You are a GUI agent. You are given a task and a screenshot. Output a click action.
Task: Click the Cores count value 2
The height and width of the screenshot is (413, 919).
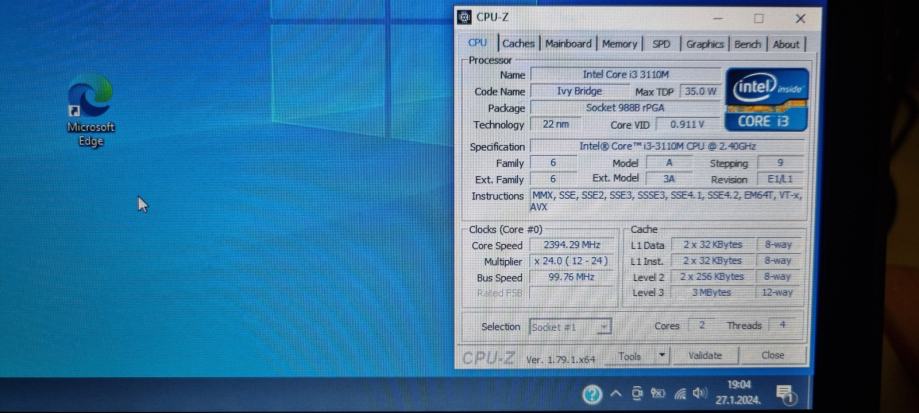[702, 325]
